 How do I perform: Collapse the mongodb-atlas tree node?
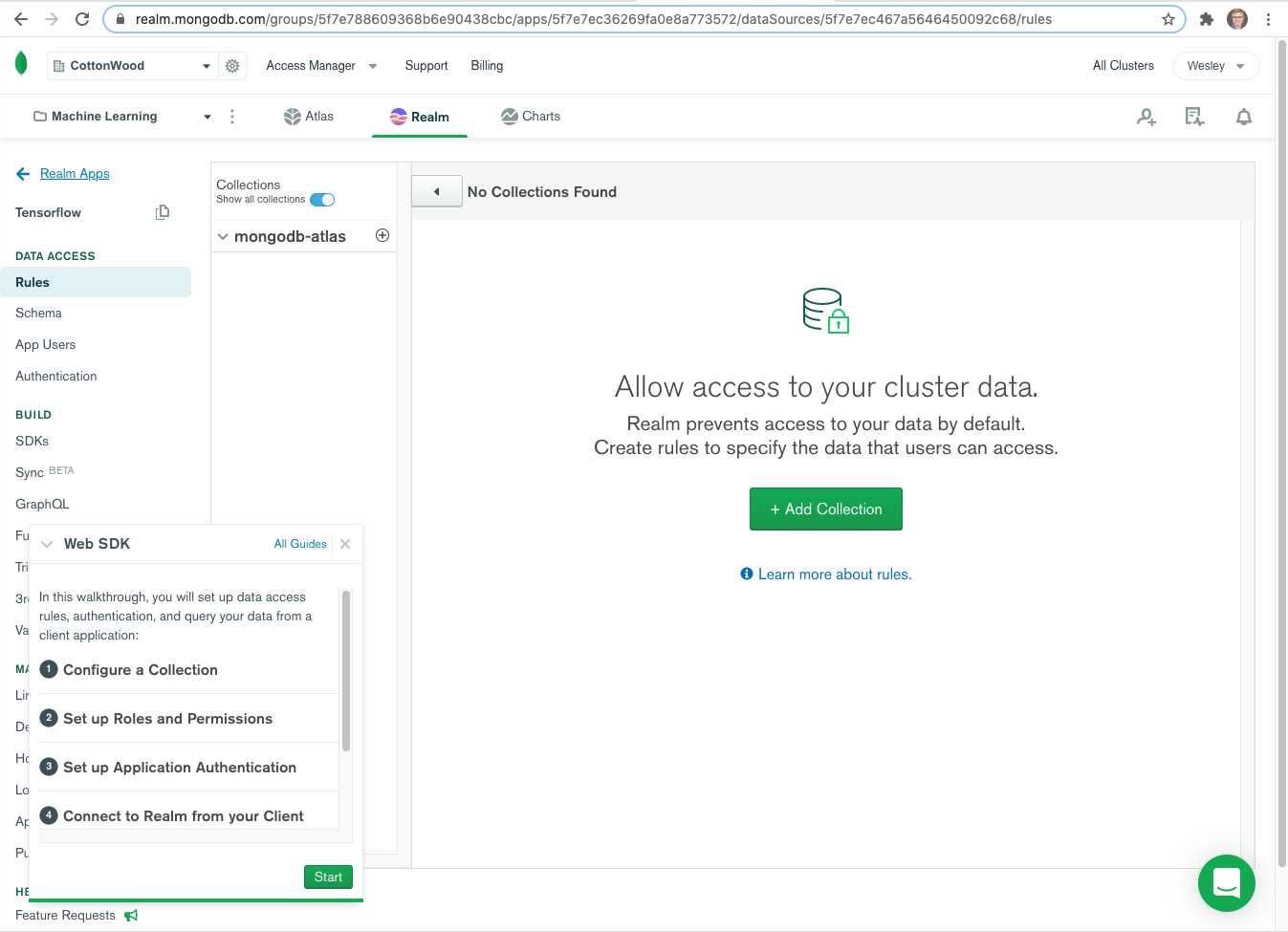[x=223, y=237]
